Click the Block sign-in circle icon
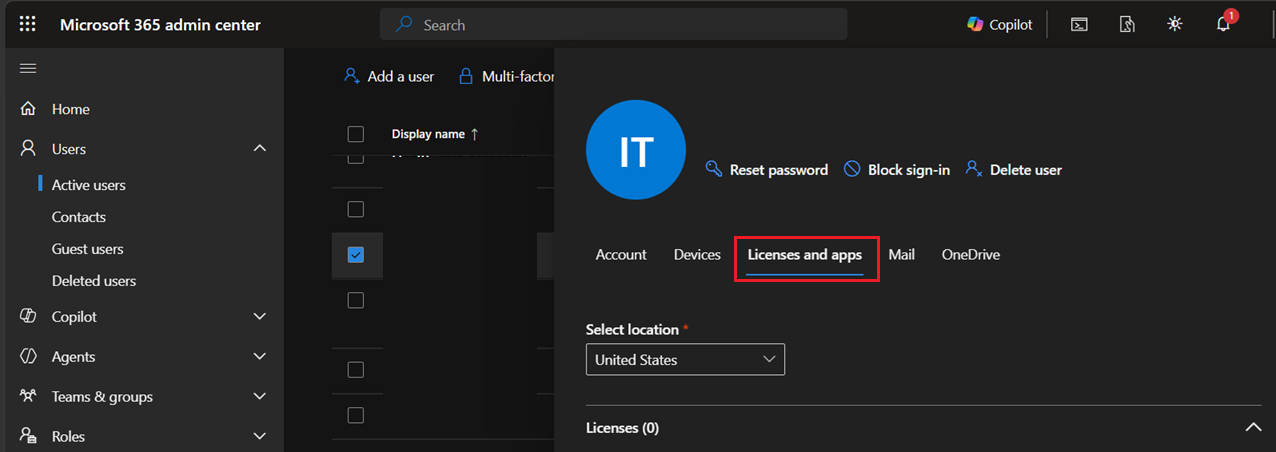The image size is (1276, 452). pyautogui.click(x=852, y=169)
